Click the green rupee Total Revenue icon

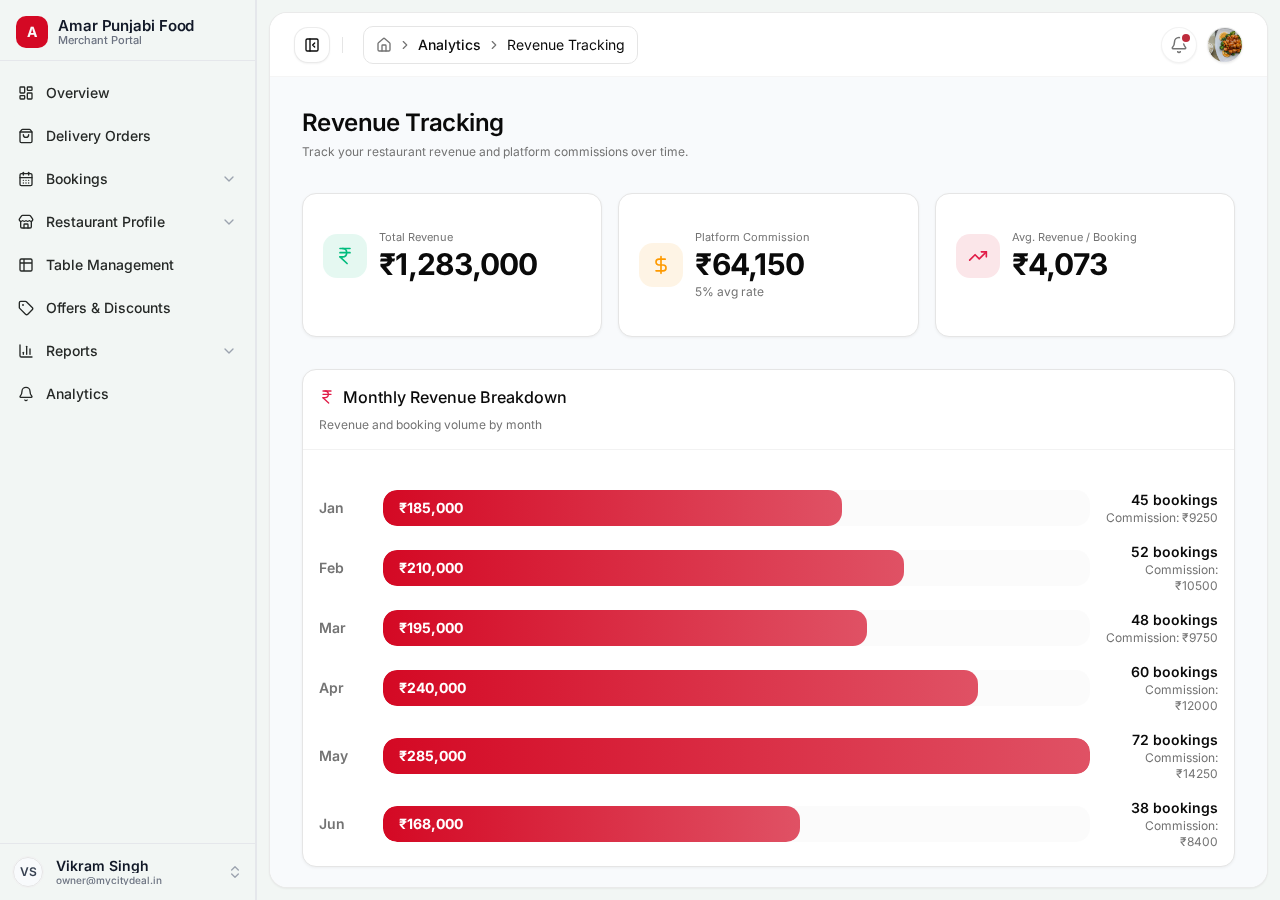click(x=345, y=256)
